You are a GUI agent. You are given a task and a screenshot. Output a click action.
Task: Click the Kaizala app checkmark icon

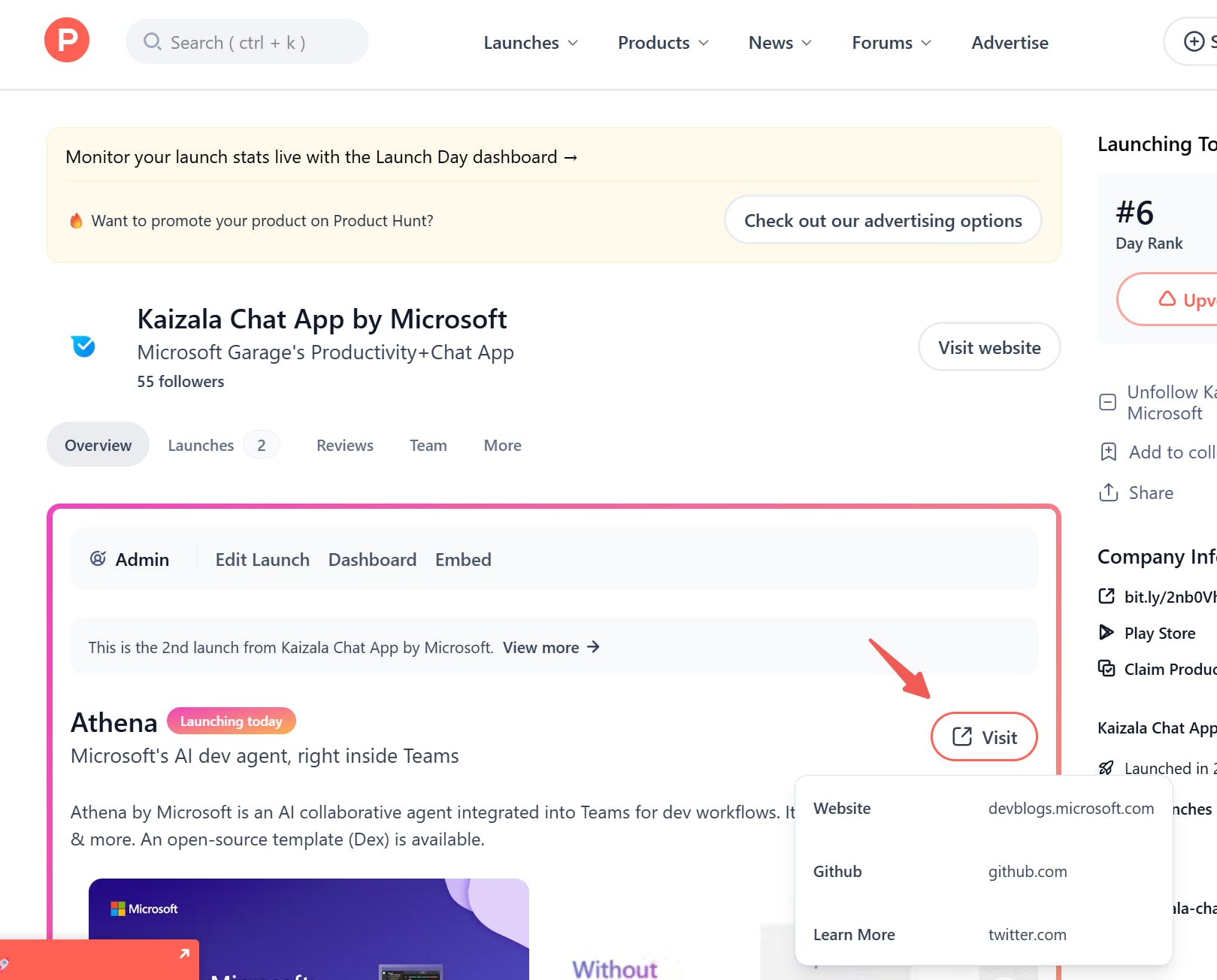coord(83,346)
